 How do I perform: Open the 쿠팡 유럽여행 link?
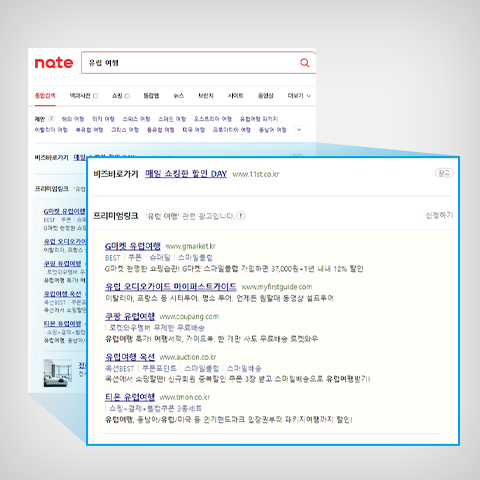click(x=130, y=316)
